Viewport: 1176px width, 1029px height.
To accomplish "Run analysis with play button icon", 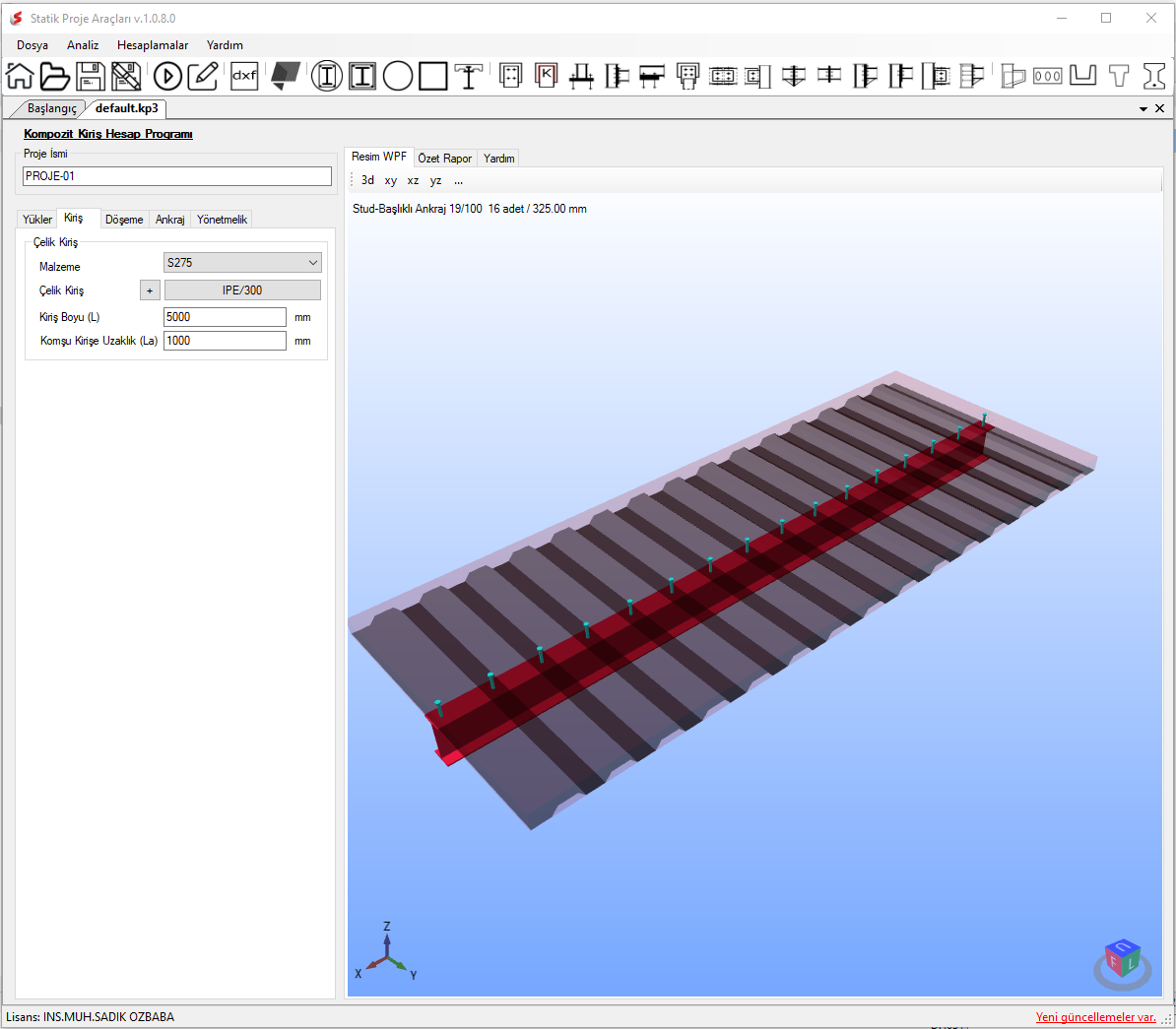I will pyautogui.click(x=168, y=76).
